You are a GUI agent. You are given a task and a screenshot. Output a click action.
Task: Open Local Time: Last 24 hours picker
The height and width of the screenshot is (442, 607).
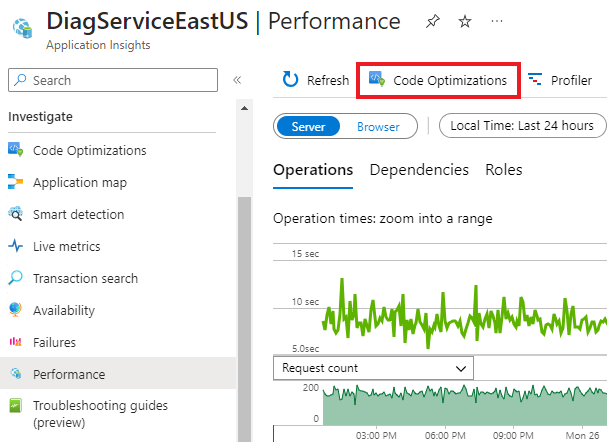click(522, 126)
